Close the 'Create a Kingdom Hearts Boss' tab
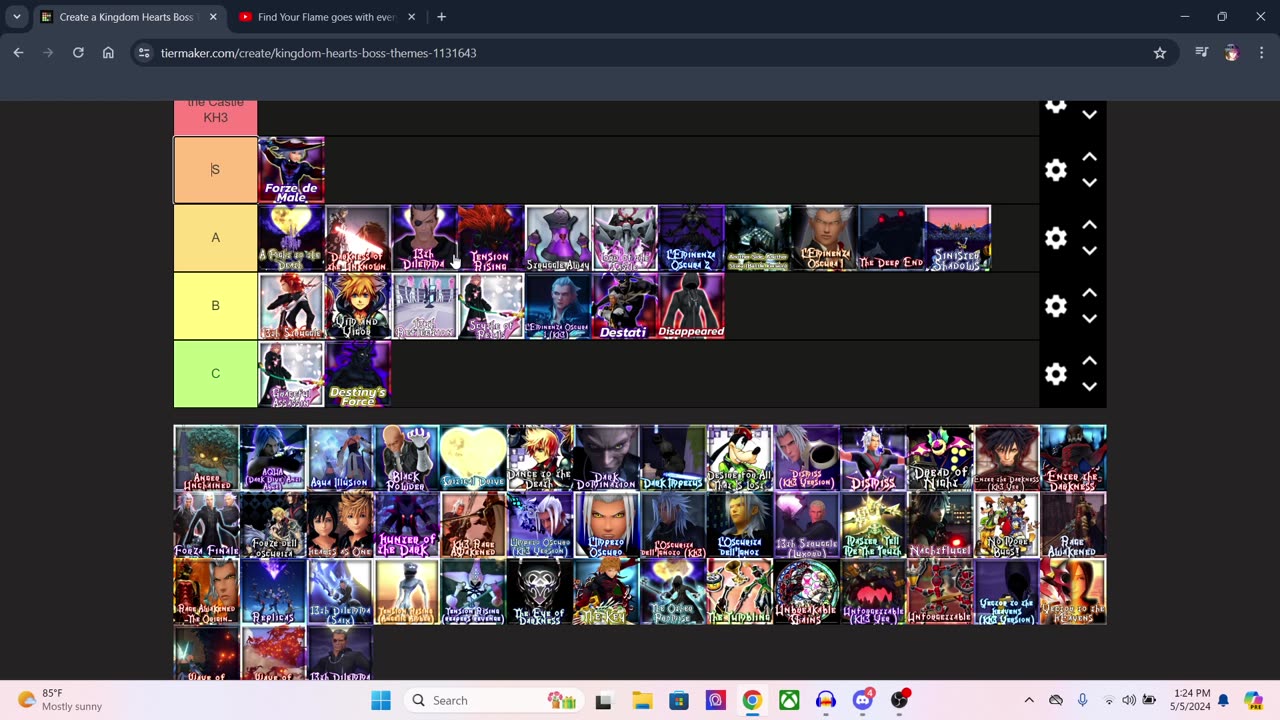Screen dimensions: 1280x720 pos(212,17)
